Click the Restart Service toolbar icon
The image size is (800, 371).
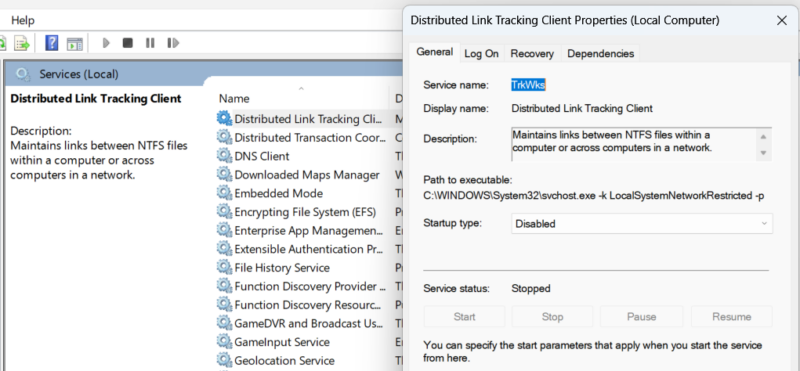click(173, 43)
